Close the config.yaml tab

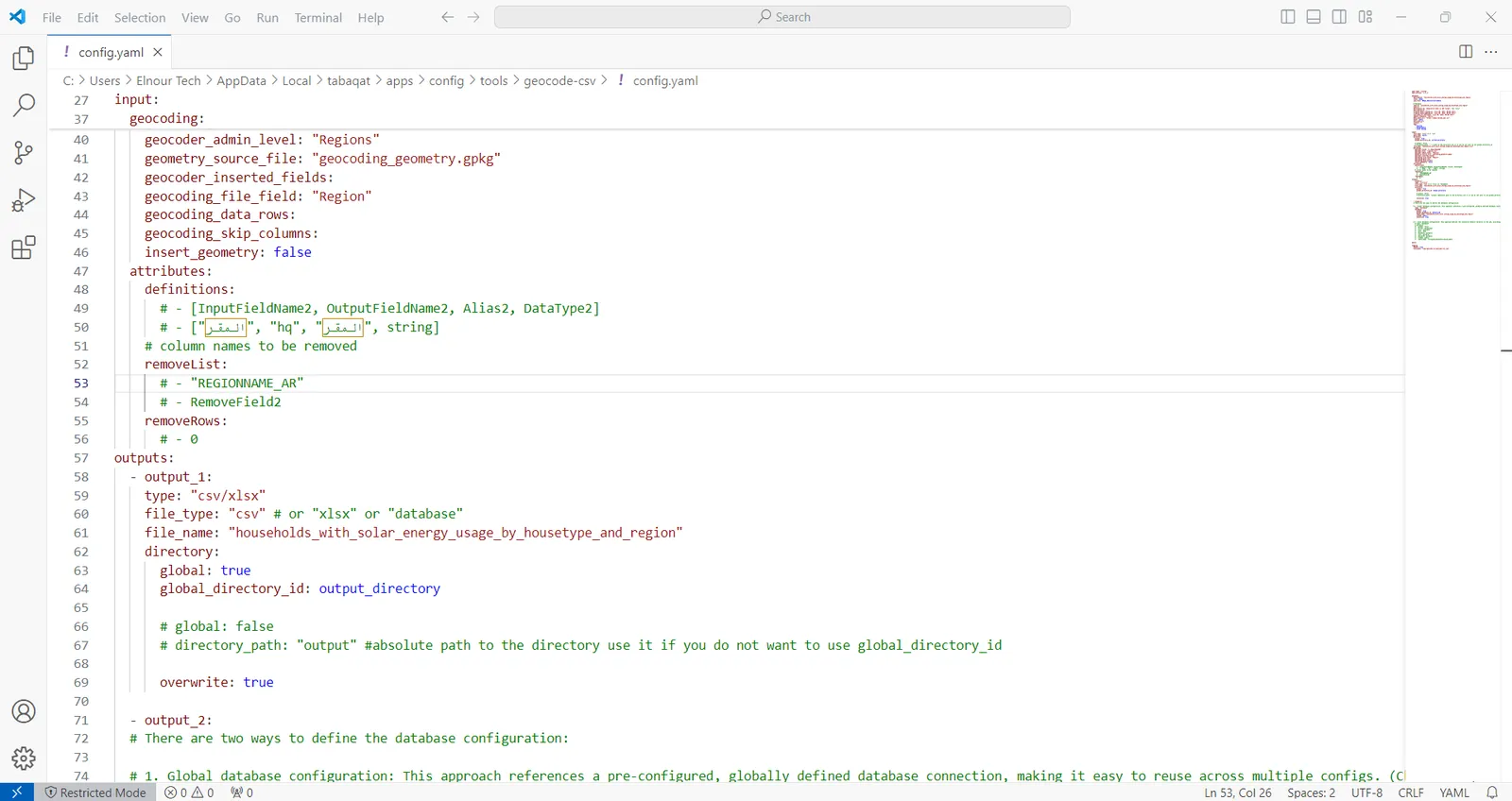pyautogui.click(x=158, y=52)
